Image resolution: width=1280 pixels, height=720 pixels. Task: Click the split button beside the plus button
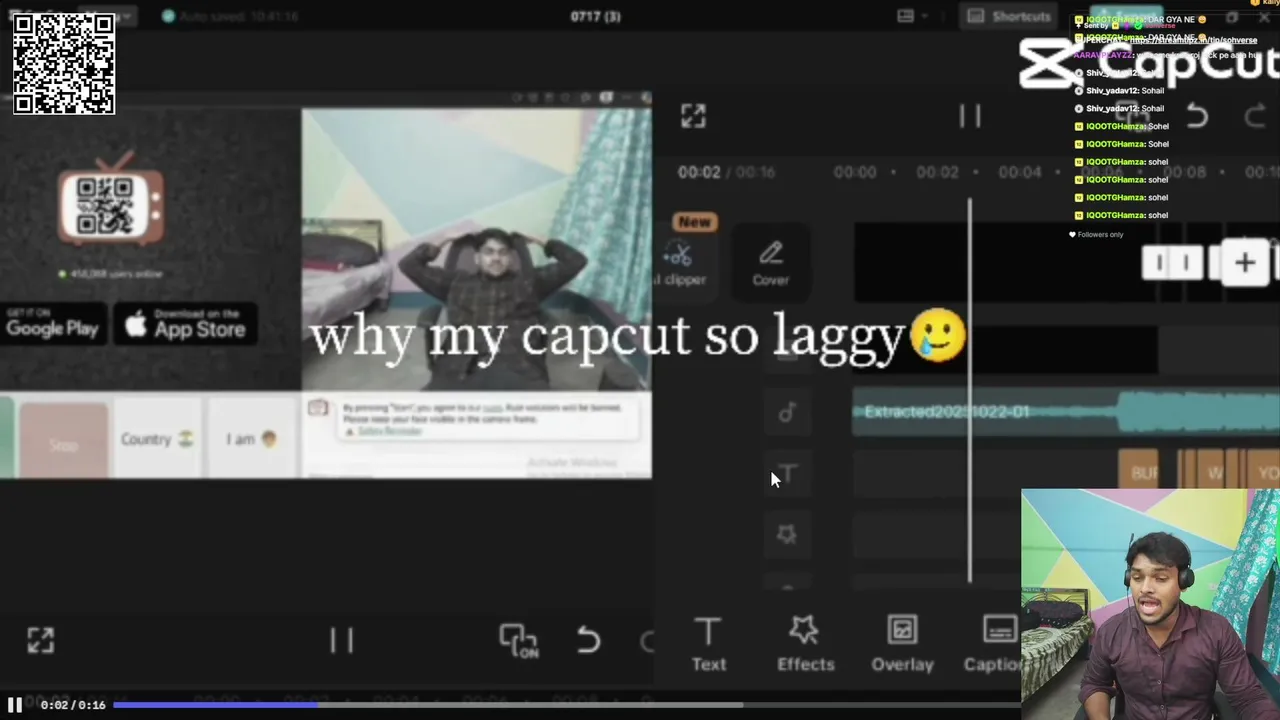tap(1172, 263)
